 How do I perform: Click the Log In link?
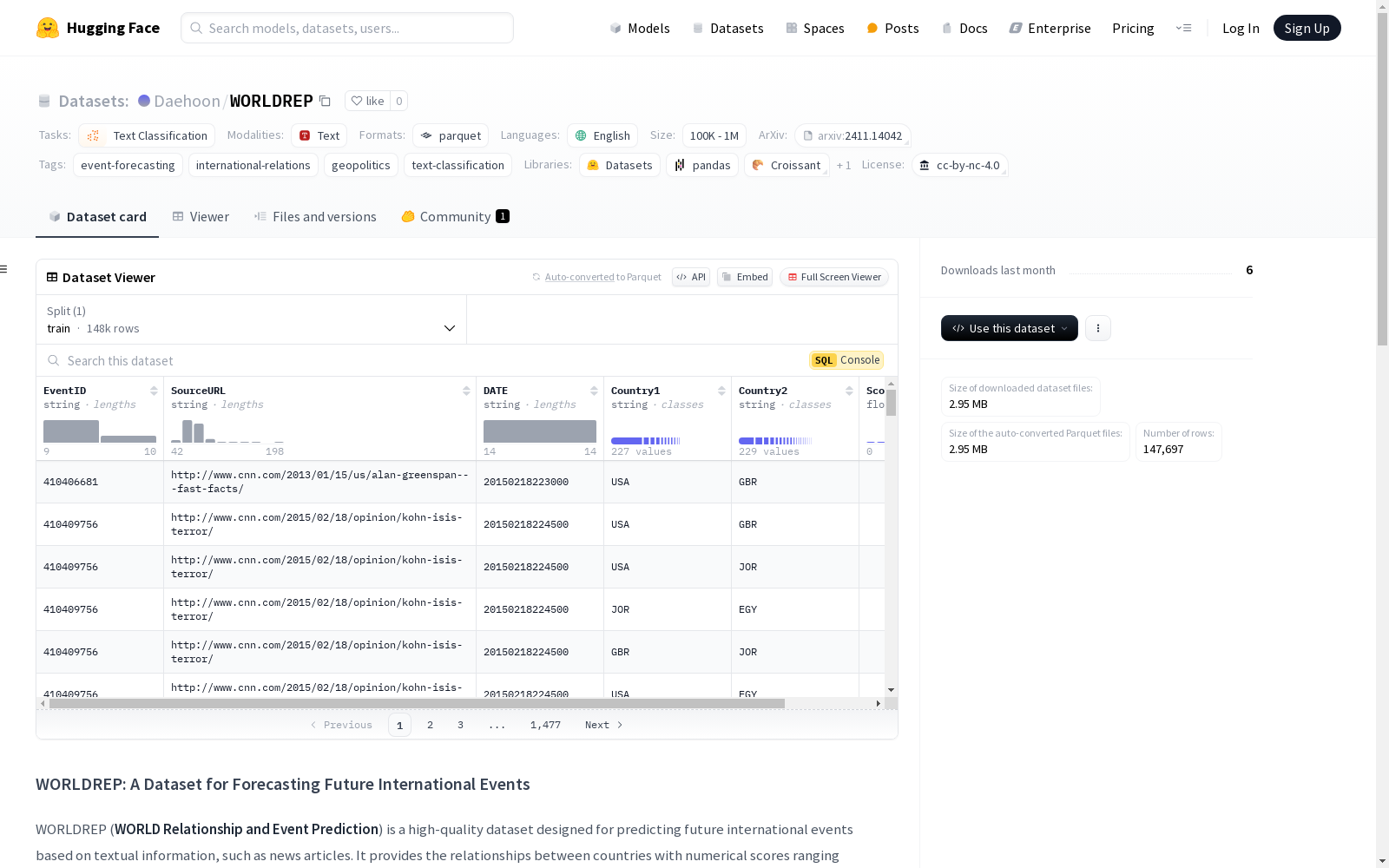1241,28
